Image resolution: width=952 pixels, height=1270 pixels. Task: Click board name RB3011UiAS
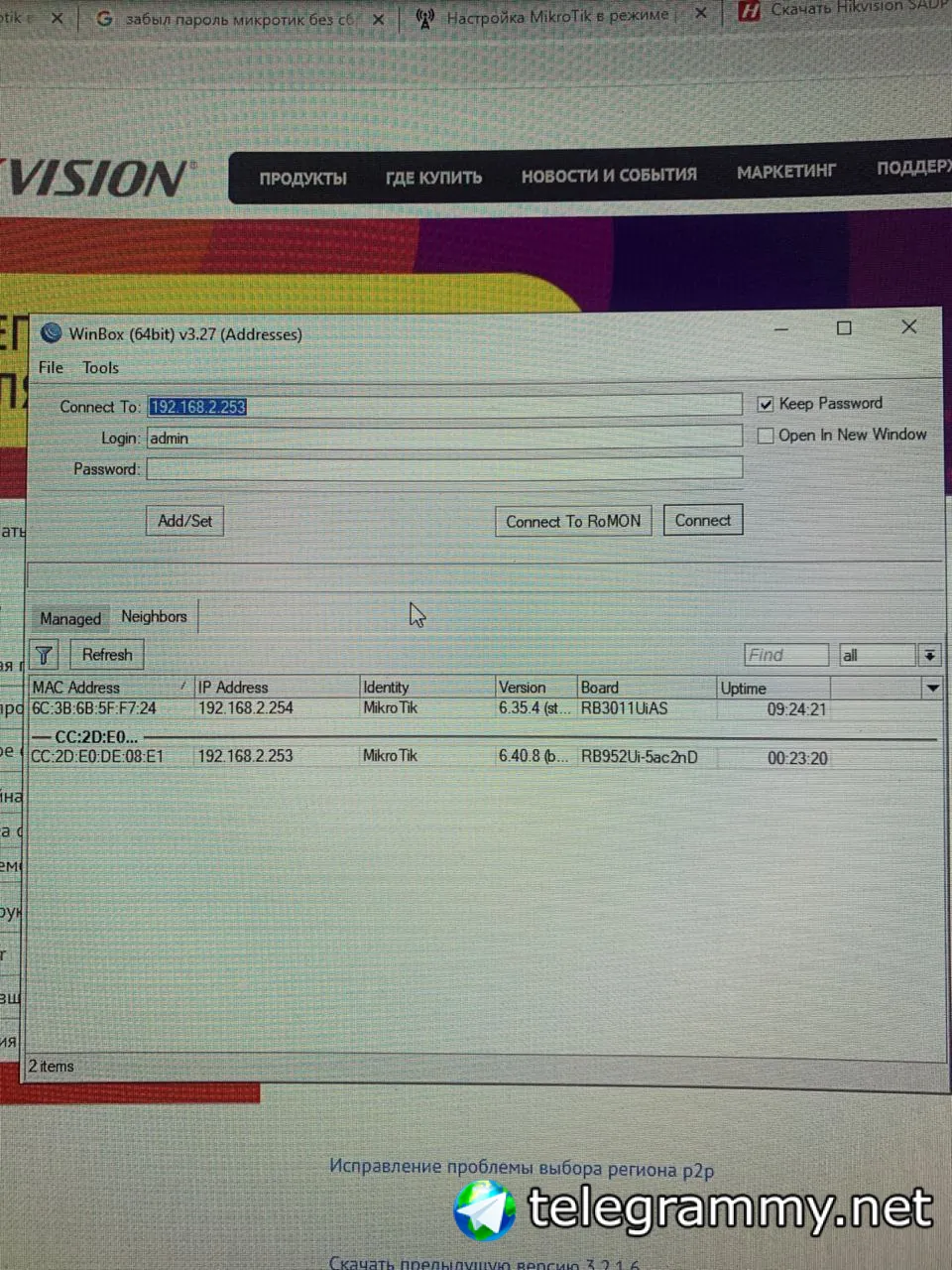coord(624,708)
